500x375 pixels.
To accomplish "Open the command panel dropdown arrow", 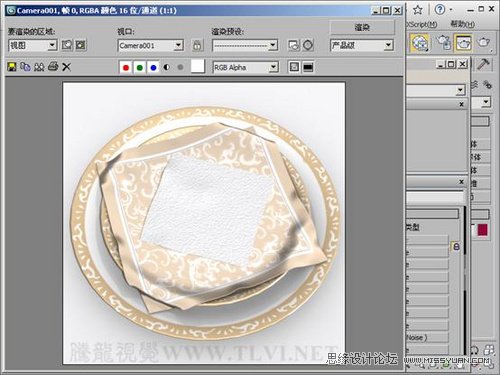I will (x=486, y=102).
